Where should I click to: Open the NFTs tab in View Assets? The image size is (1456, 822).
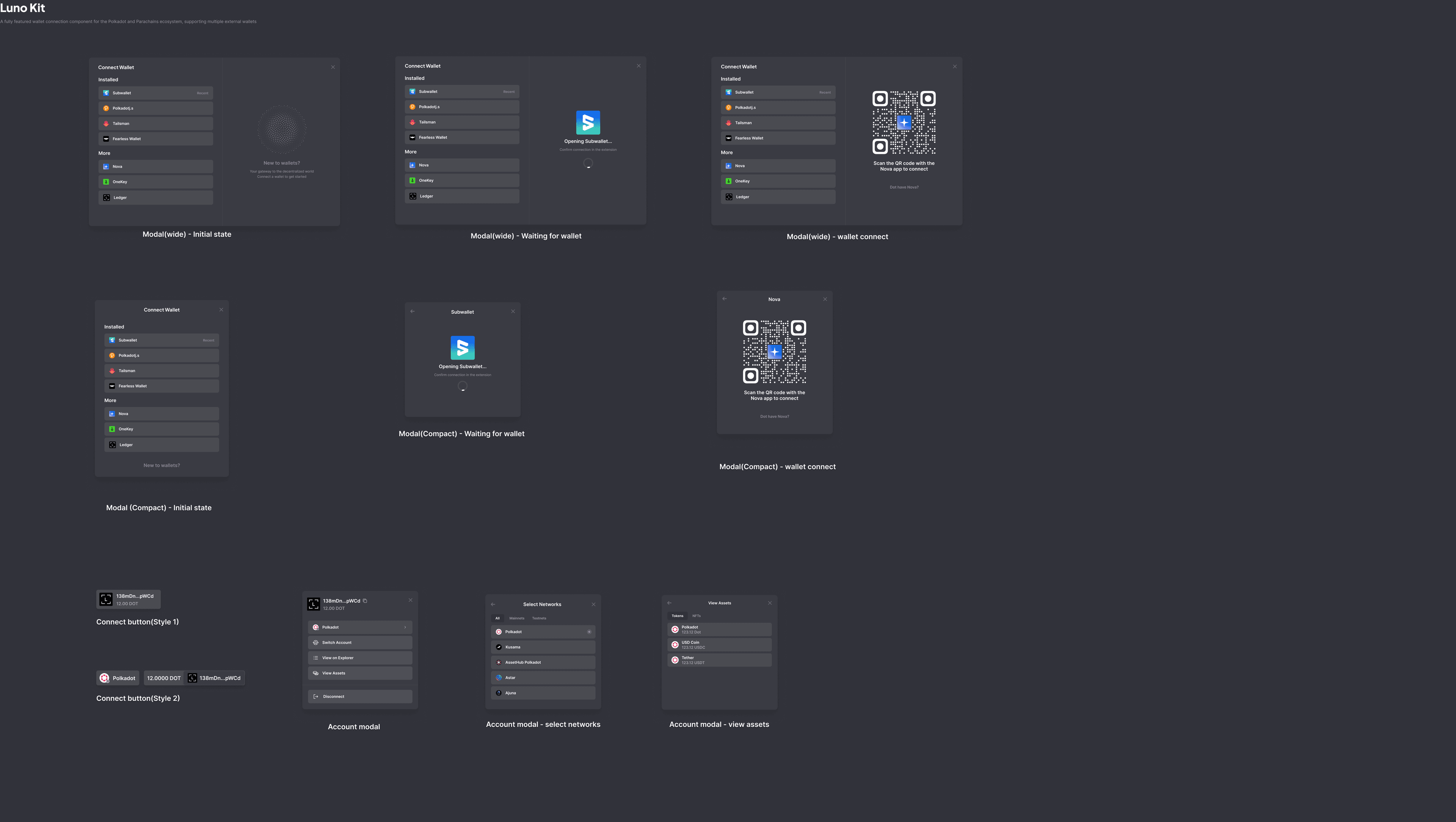pyautogui.click(x=697, y=616)
